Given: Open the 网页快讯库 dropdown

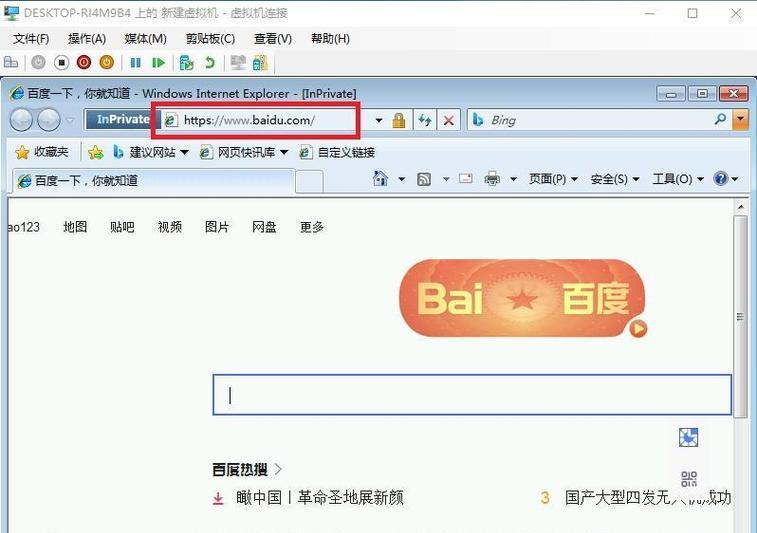Looking at the screenshot, I should coord(244,153).
